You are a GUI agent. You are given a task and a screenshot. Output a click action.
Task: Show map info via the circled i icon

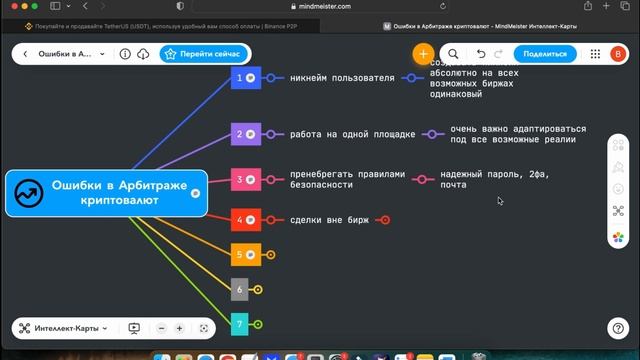click(125, 54)
